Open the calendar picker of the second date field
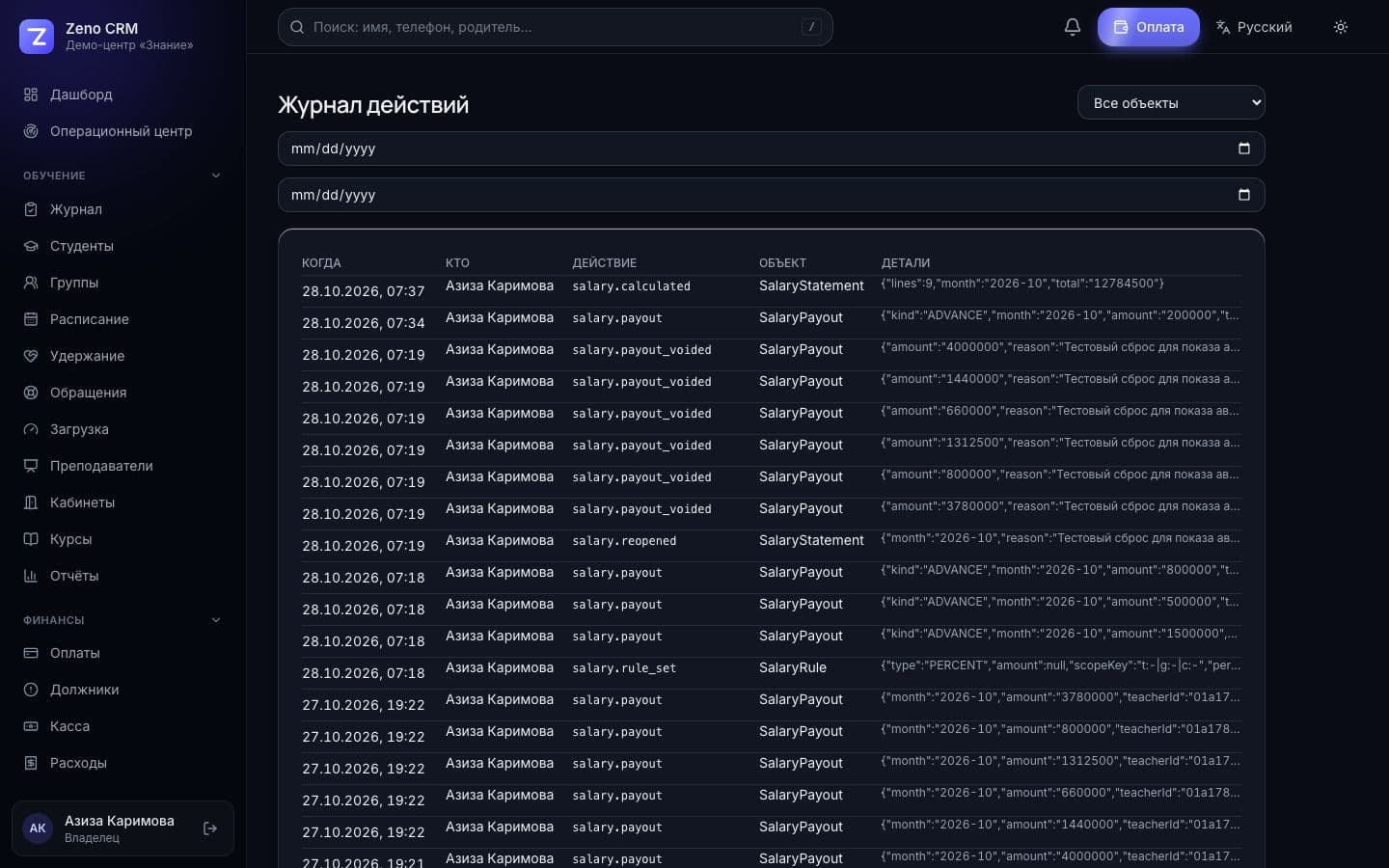 tap(1243, 195)
